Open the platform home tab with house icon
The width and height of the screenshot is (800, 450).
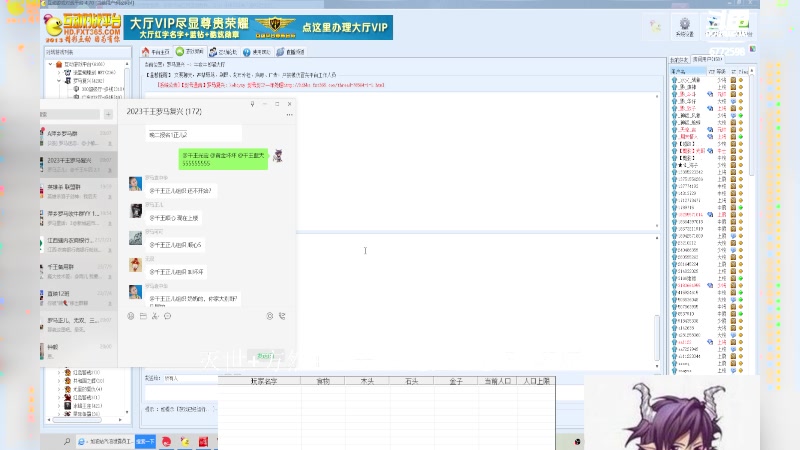click(156, 52)
